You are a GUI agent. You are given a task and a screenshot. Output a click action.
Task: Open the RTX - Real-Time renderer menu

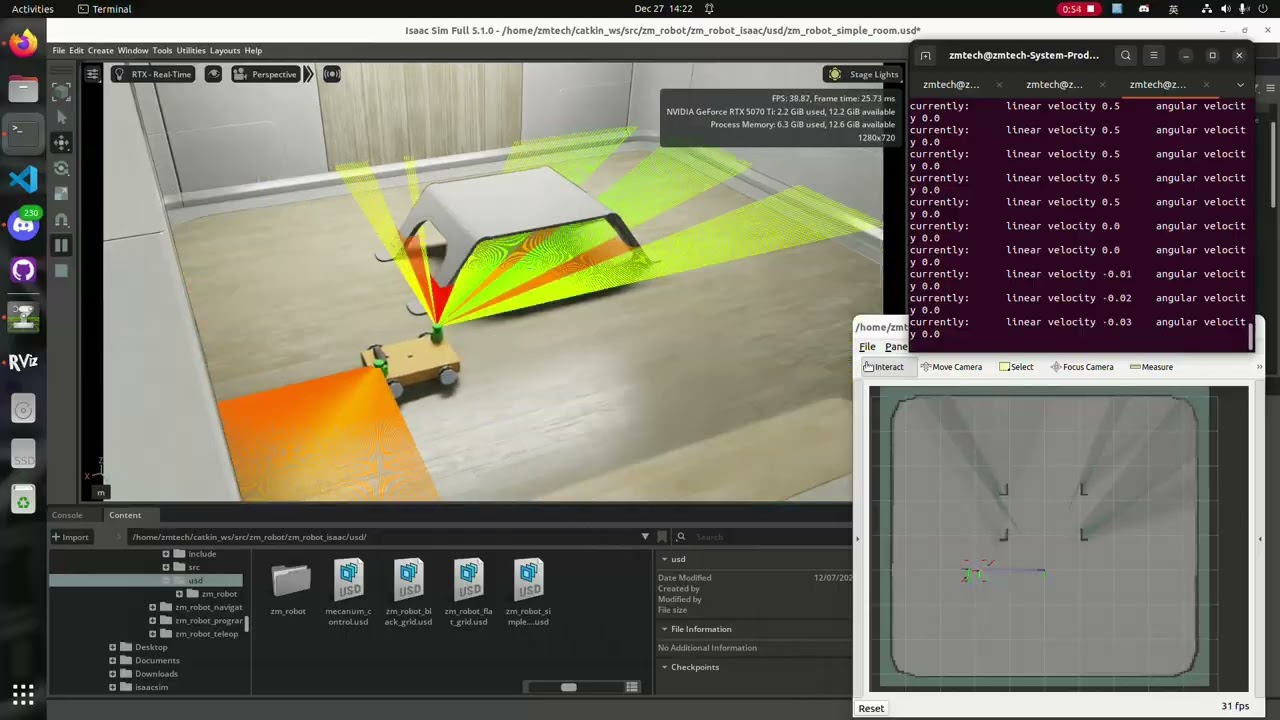pyautogui.click(x=152, y=74)
